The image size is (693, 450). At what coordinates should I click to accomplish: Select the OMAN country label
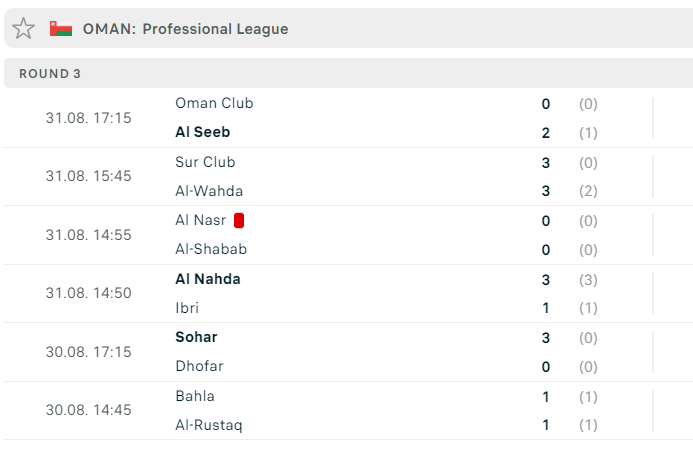pyautogui.click(x=109, y=29)
